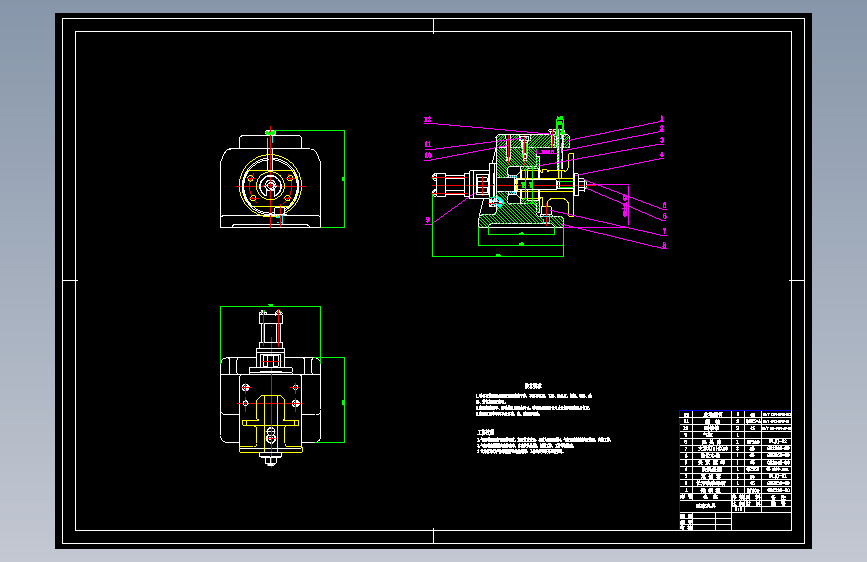Select balloon number 3 in section view

[662, 140]
